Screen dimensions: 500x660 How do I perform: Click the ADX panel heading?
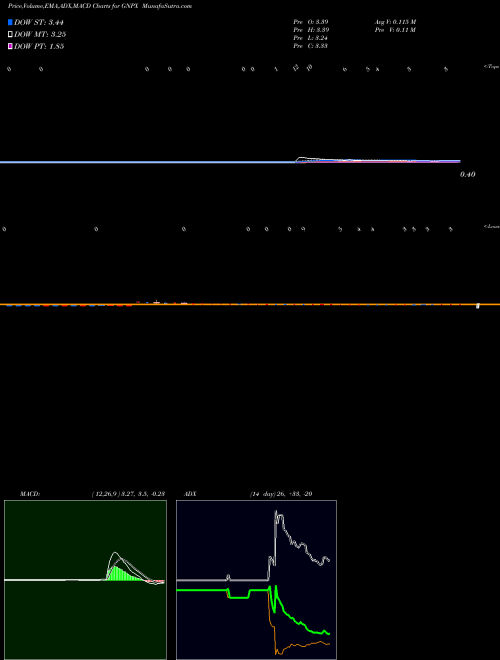pos(190,494)
